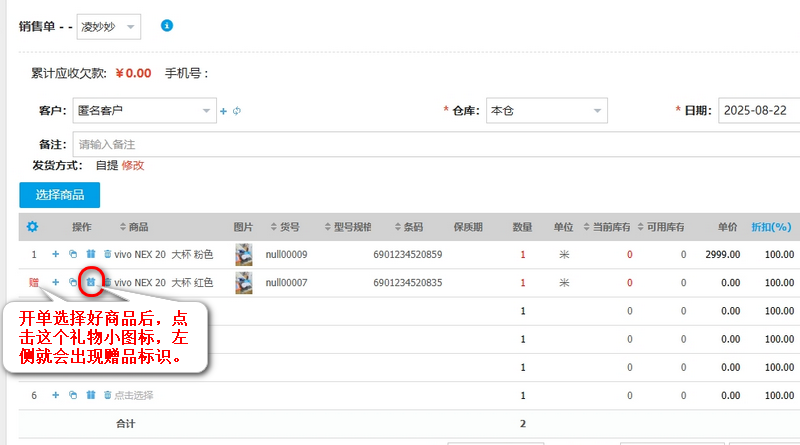The width and height of the screenshot is (800, 445).
Task: Click the 赠 gift marker on 红色 row
Action: 34,282
